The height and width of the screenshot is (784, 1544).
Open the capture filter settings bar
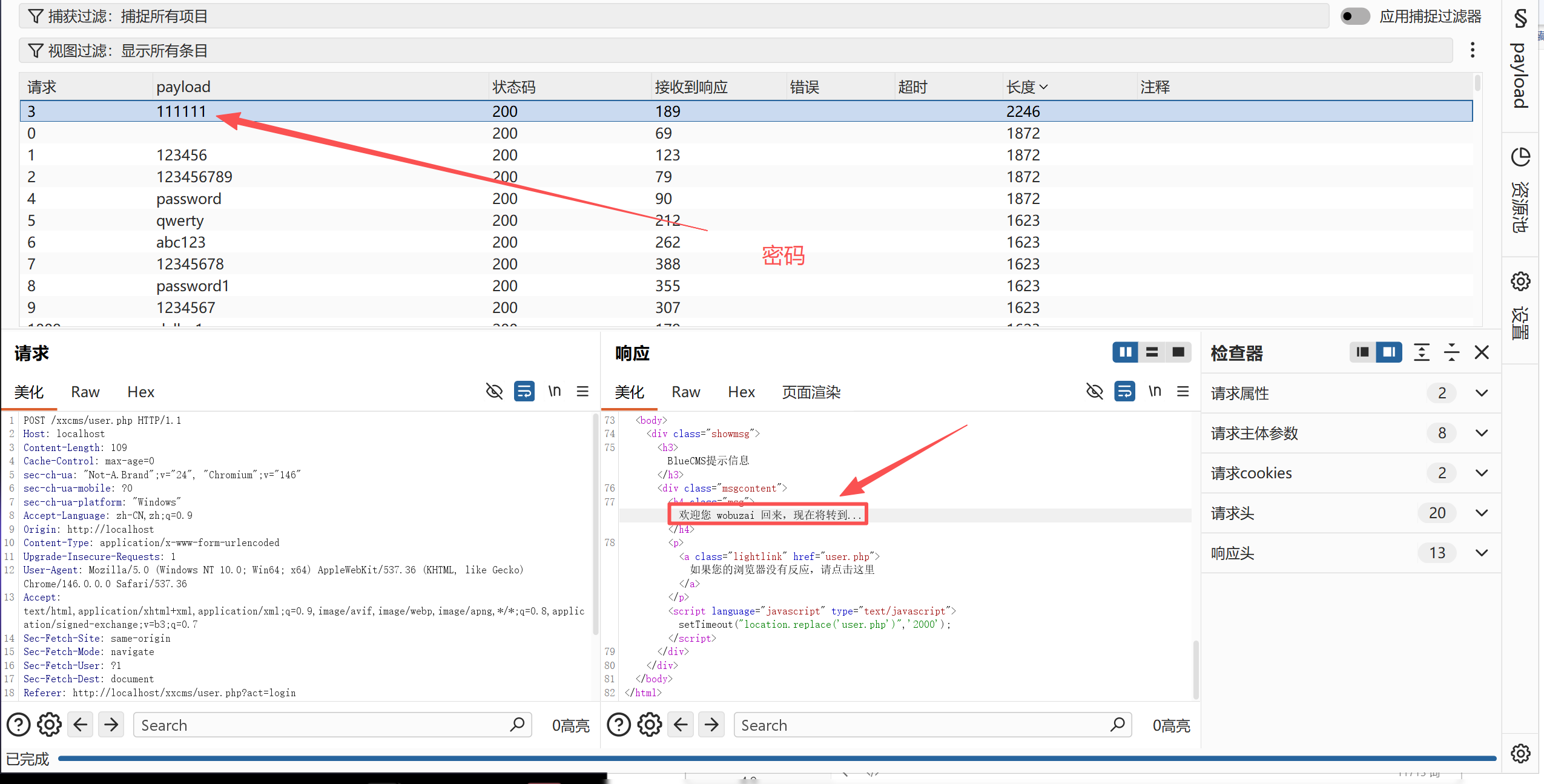674,16
